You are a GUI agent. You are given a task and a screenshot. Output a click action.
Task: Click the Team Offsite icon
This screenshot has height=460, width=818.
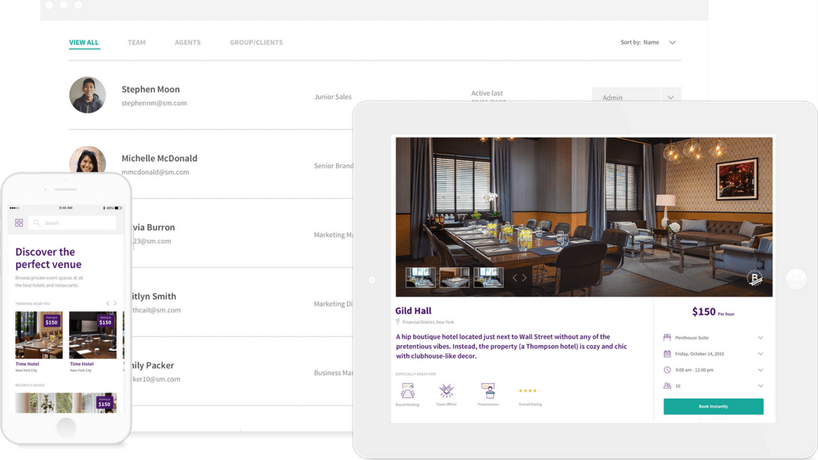point(447,391)
